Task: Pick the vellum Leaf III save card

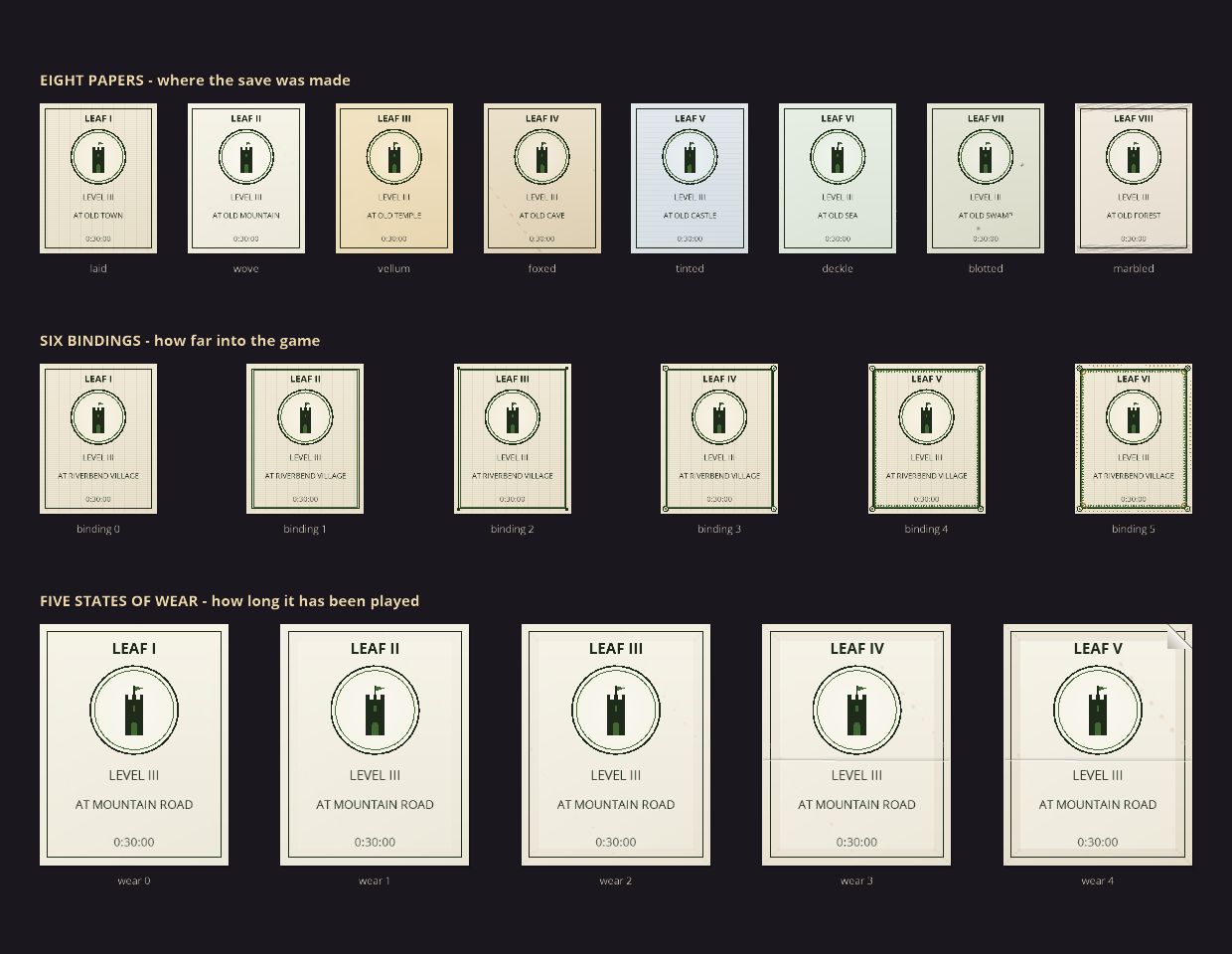Action: point(394,178)
